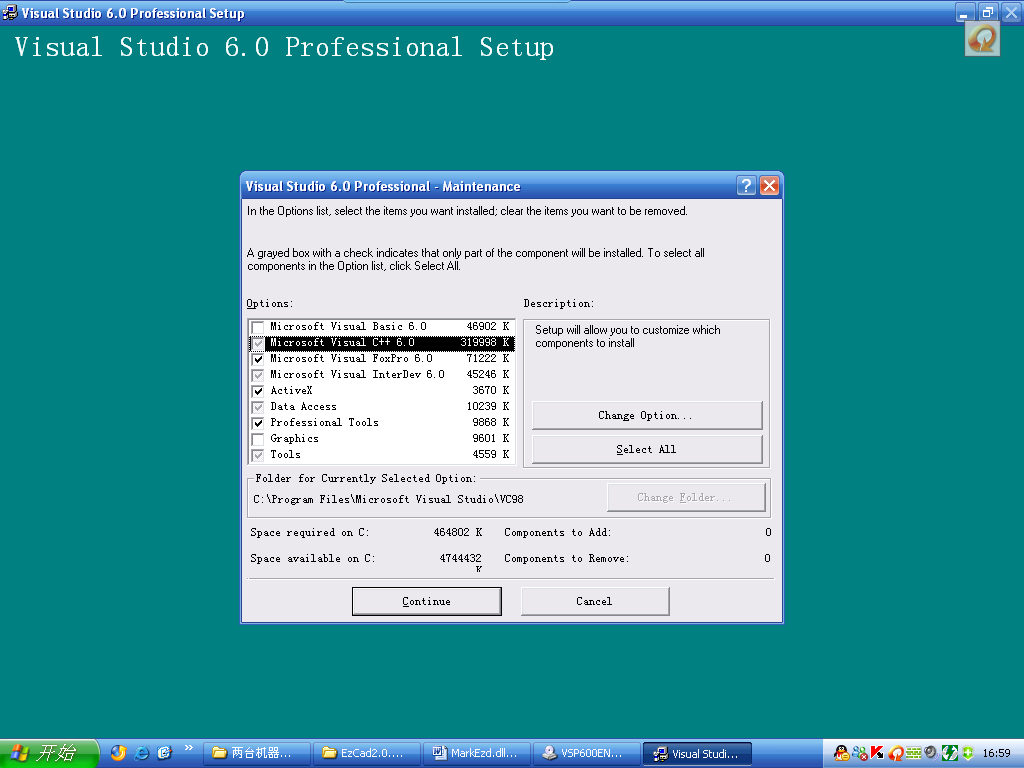Switch to the 两台机器 folder taskbar window
The height and width of the screenshot is (768, 1024).
257,754
